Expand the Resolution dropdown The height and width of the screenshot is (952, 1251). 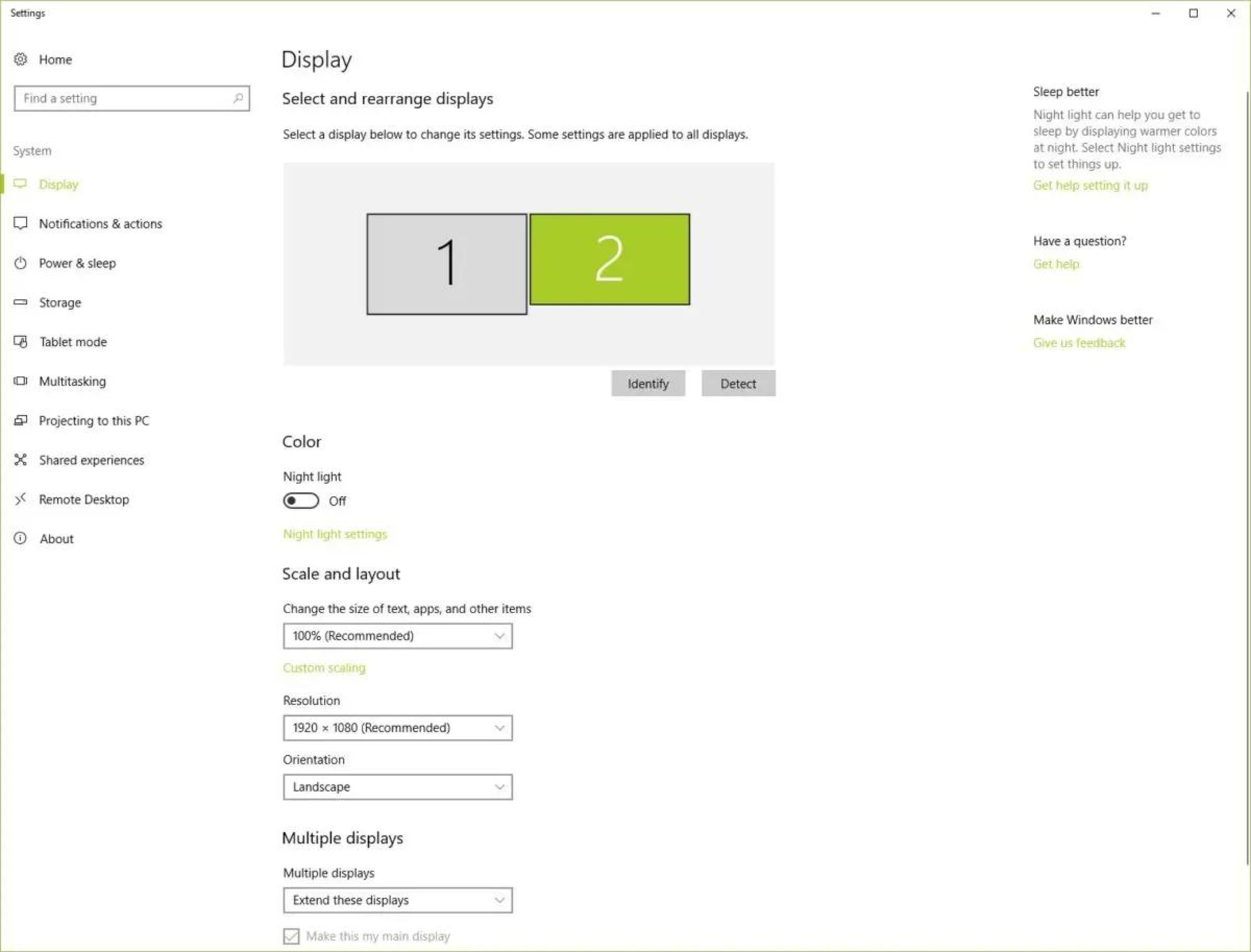397,728
